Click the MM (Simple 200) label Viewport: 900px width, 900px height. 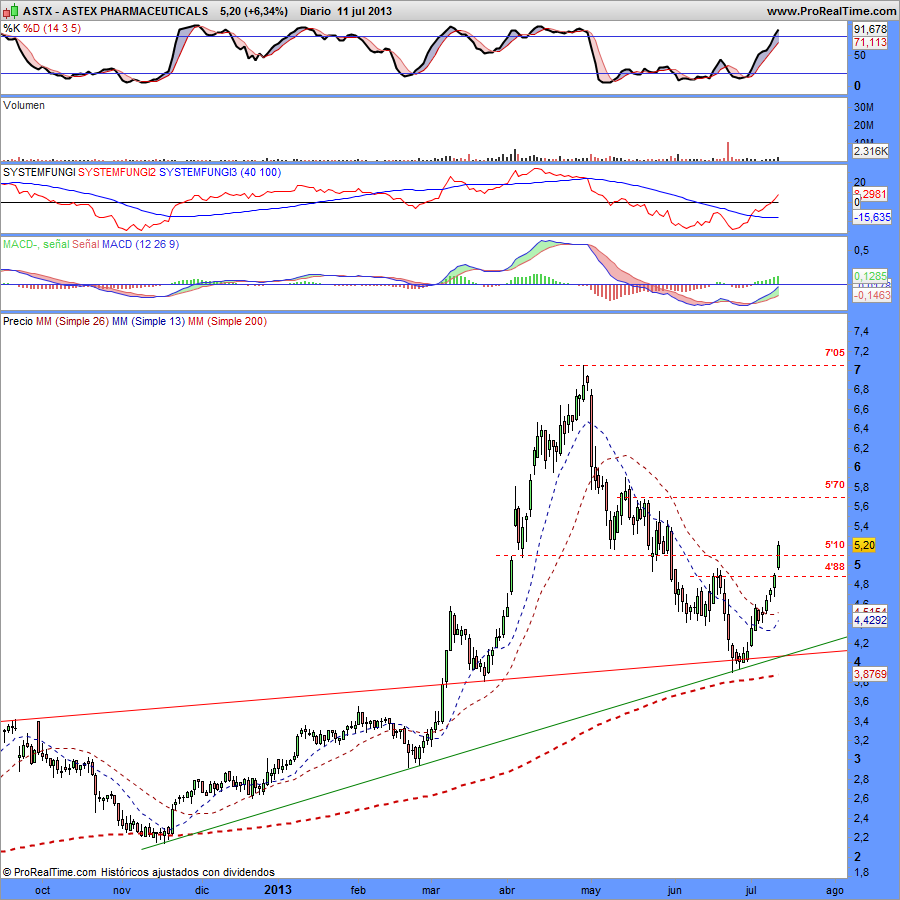(227, 321)
